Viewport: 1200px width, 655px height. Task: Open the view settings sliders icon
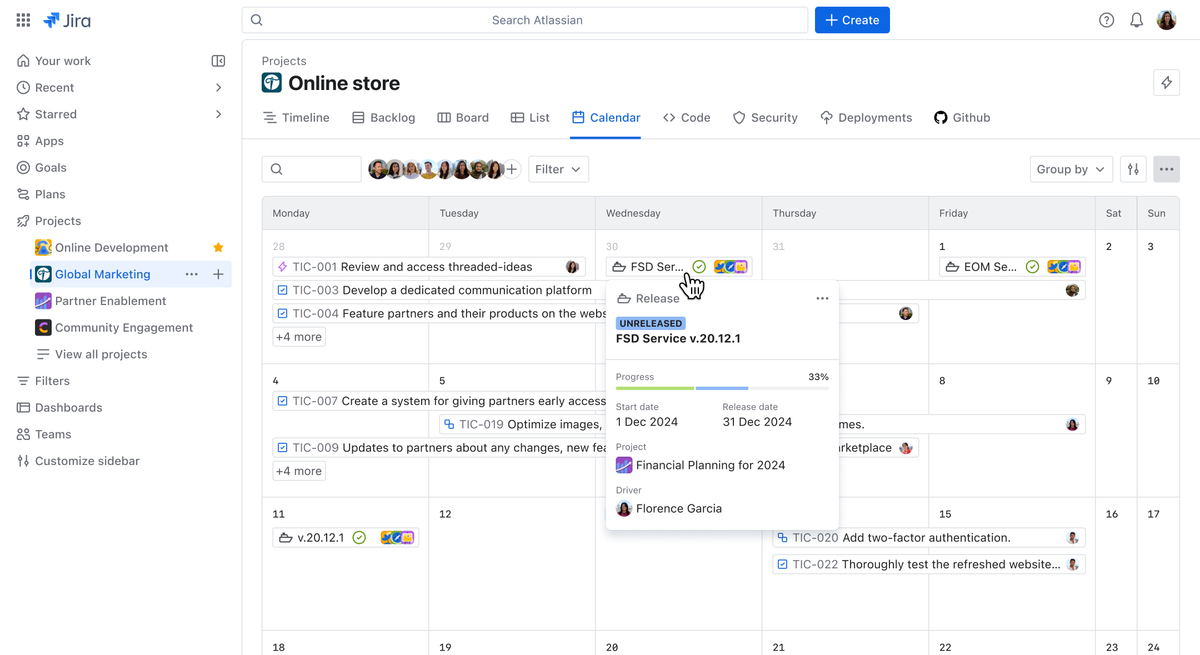[1133, 169]
